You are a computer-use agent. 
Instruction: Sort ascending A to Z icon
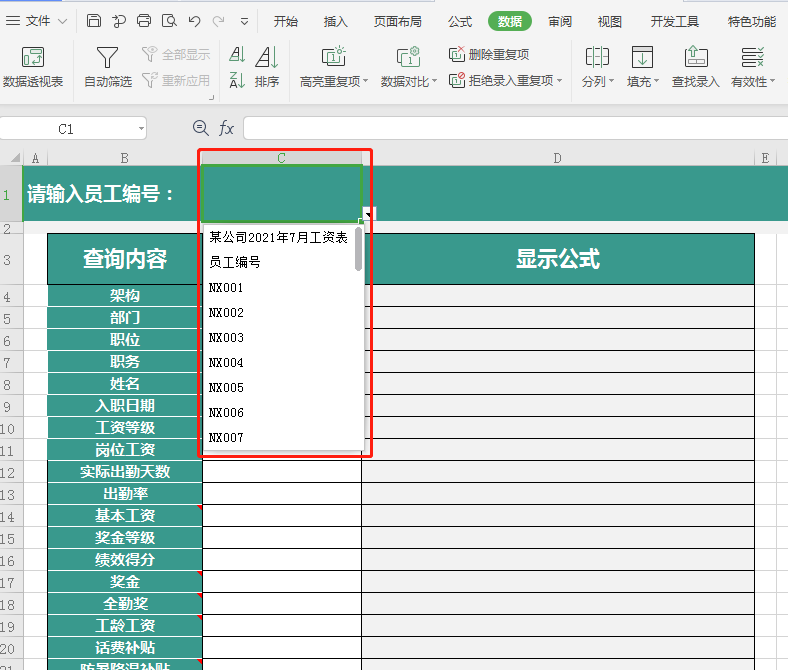[x=237, y=54]
